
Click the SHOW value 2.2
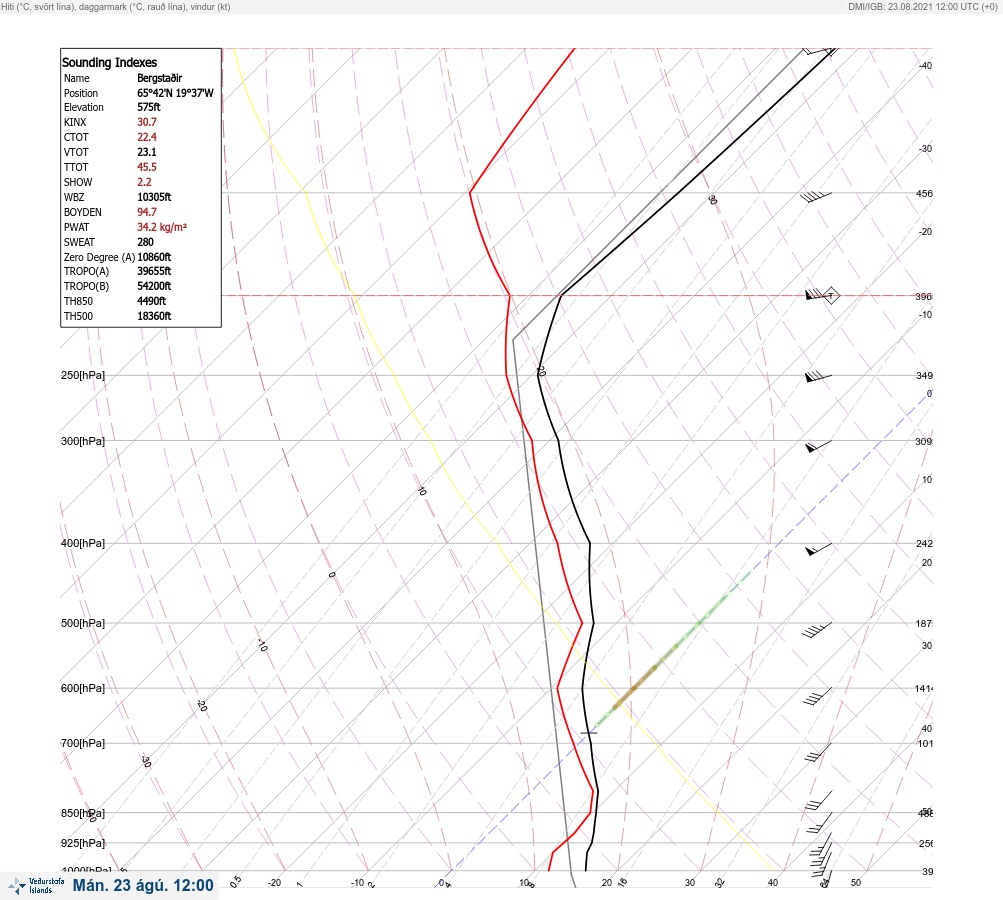tap(144, 182)
